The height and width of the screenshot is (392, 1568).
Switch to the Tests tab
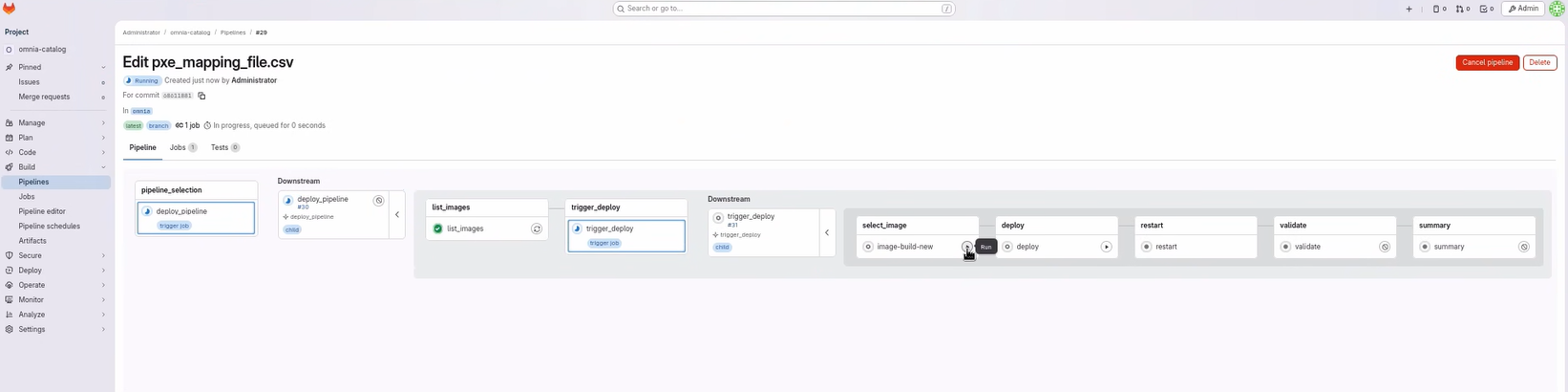pos(225,147)
